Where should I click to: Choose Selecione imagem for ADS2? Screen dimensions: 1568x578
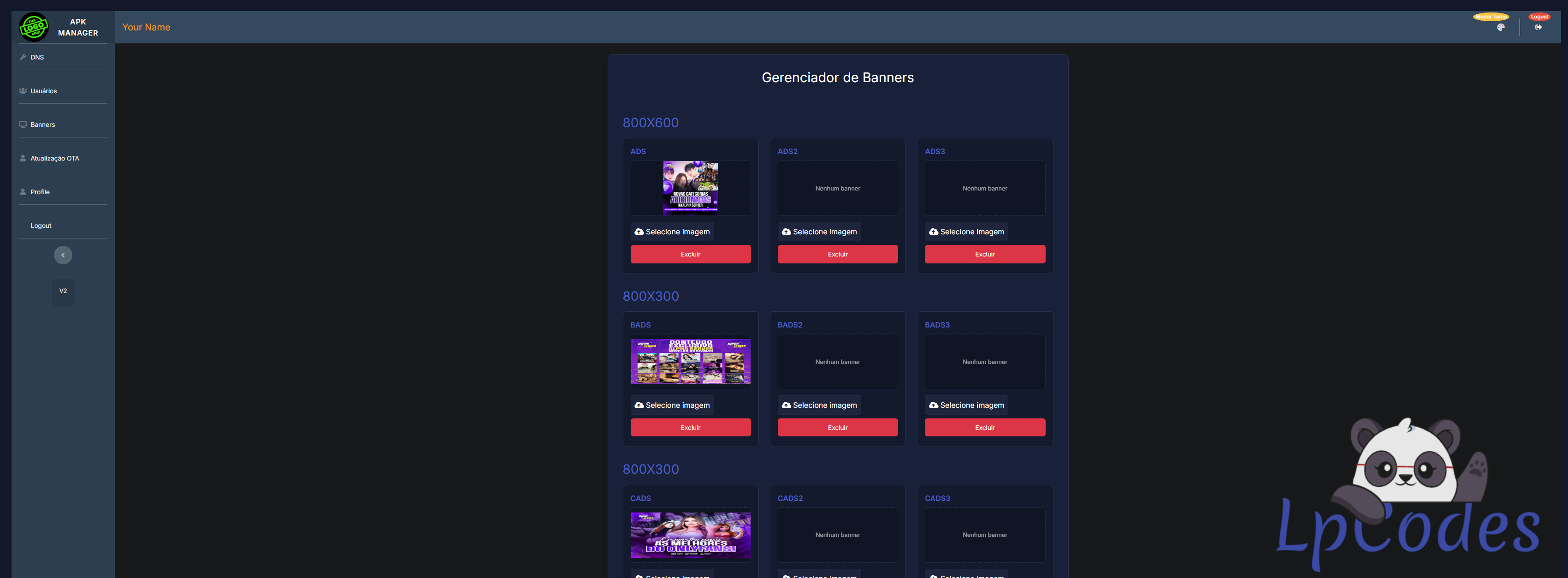pyautogui.click(x=819, y=232)
